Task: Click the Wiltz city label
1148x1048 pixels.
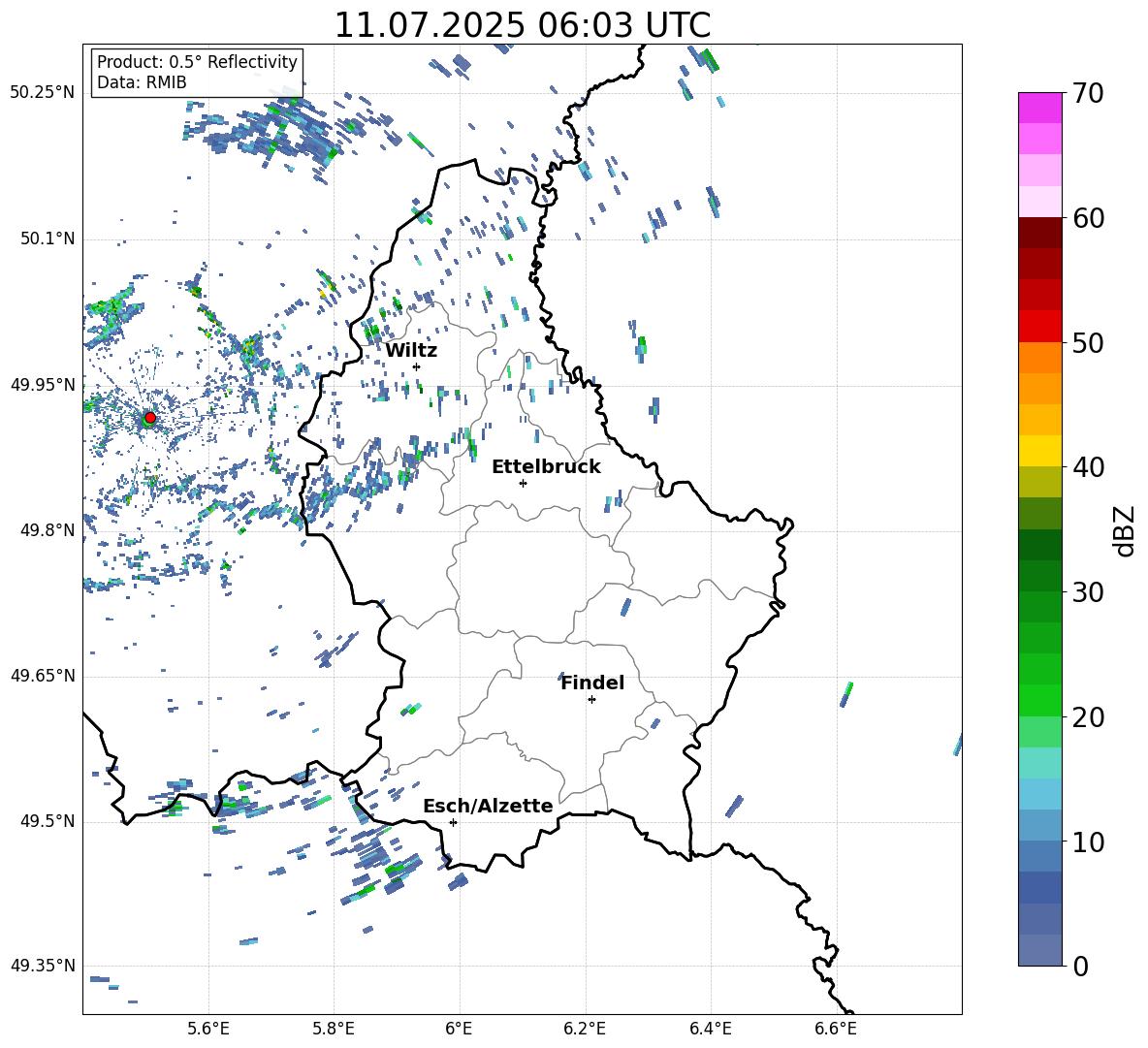Action: point(411,351)
